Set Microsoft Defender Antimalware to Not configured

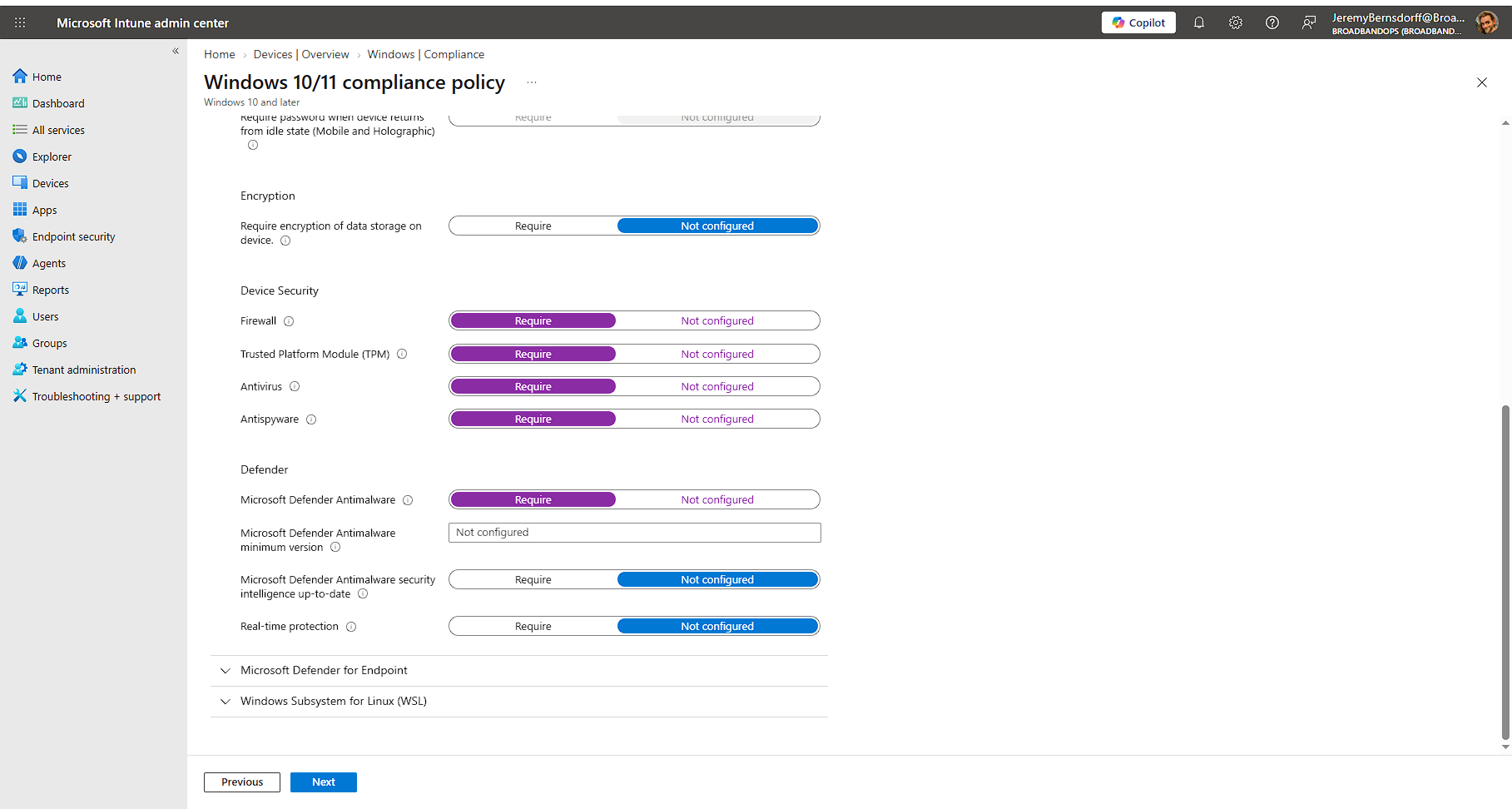717,499
